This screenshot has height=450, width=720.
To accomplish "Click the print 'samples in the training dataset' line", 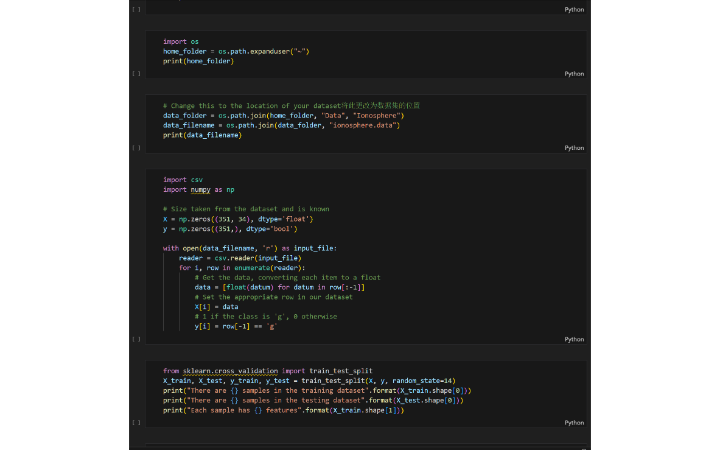I will tap(317, 391).
